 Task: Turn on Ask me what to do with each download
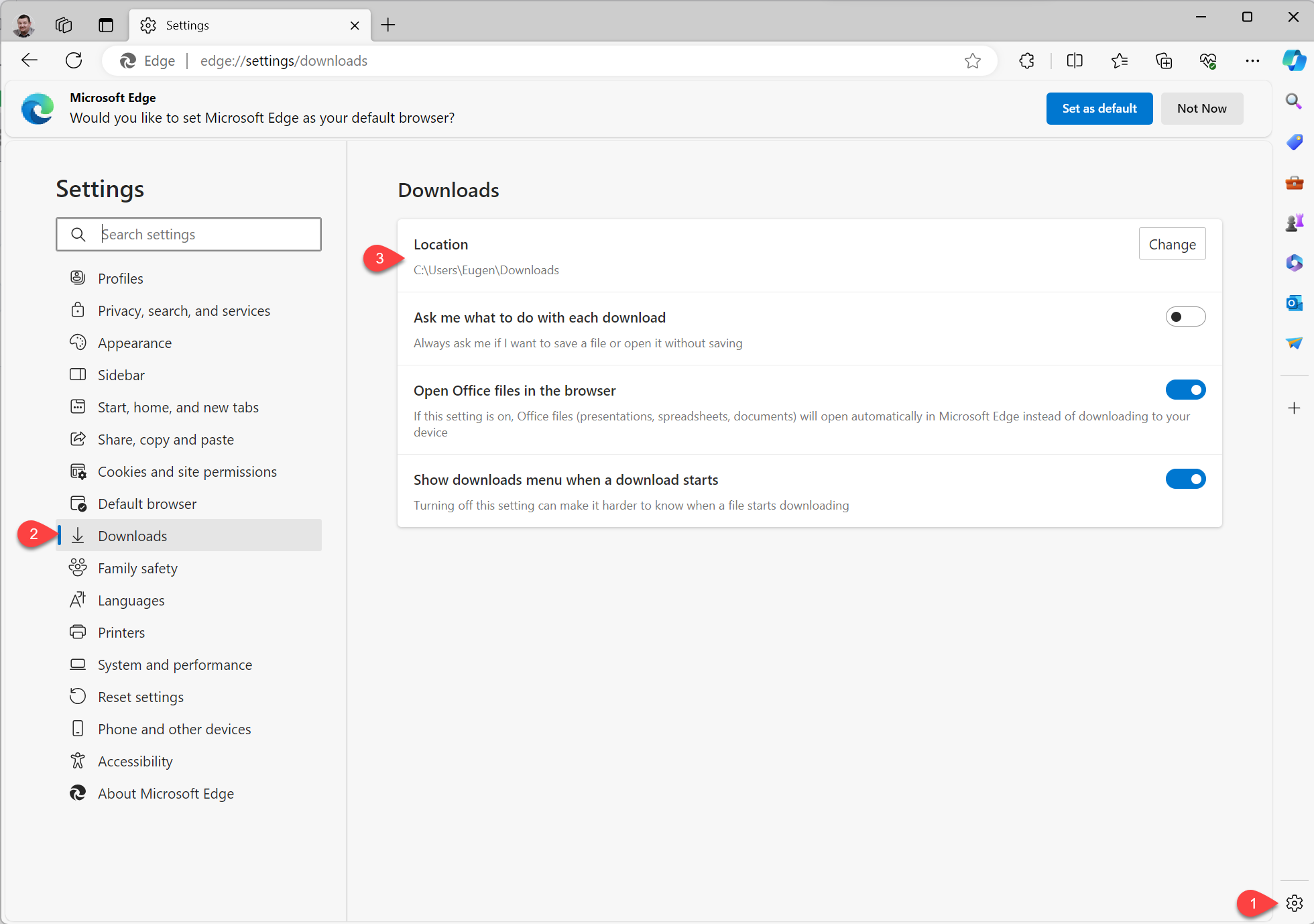[1185, 316]
